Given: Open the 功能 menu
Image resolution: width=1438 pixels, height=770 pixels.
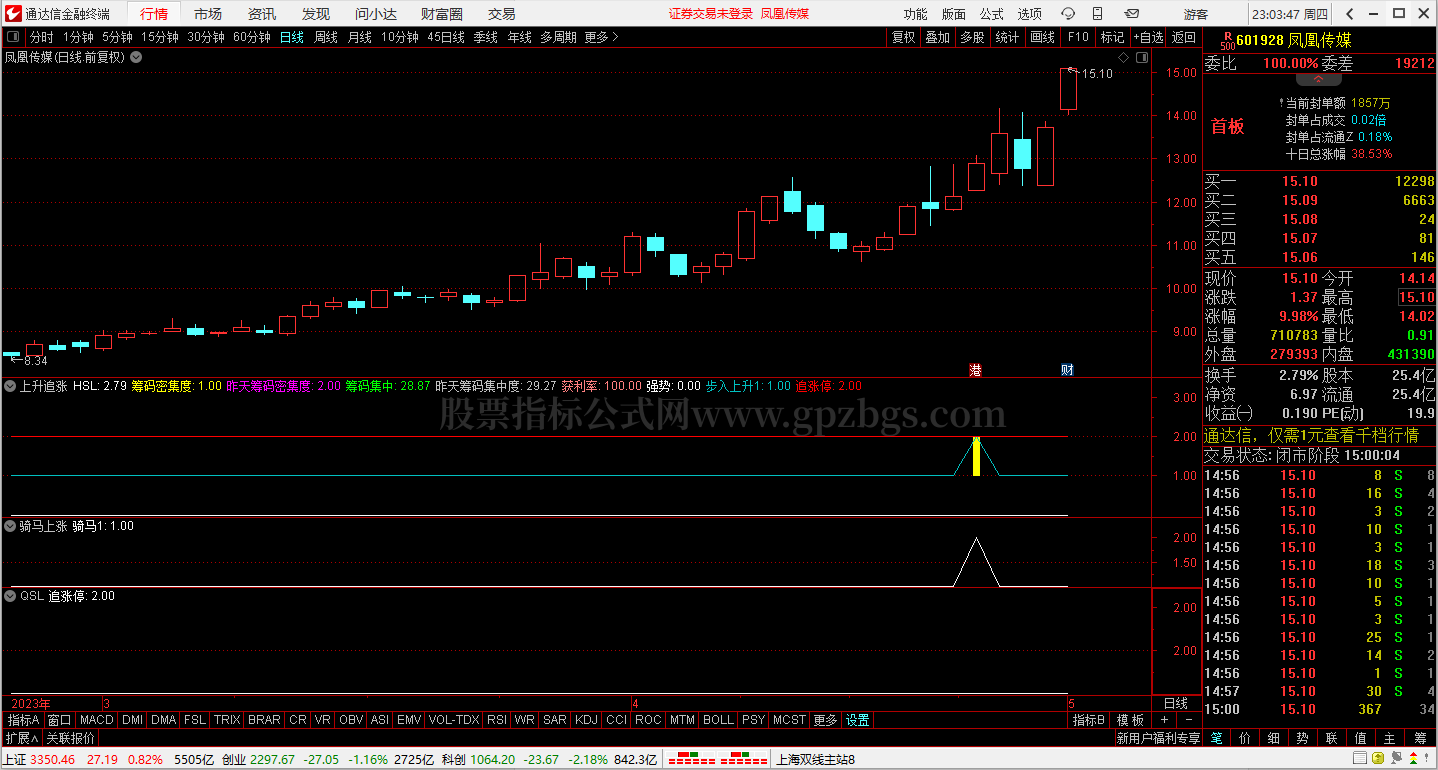Looking at the screenshot, I should (915, 13).
